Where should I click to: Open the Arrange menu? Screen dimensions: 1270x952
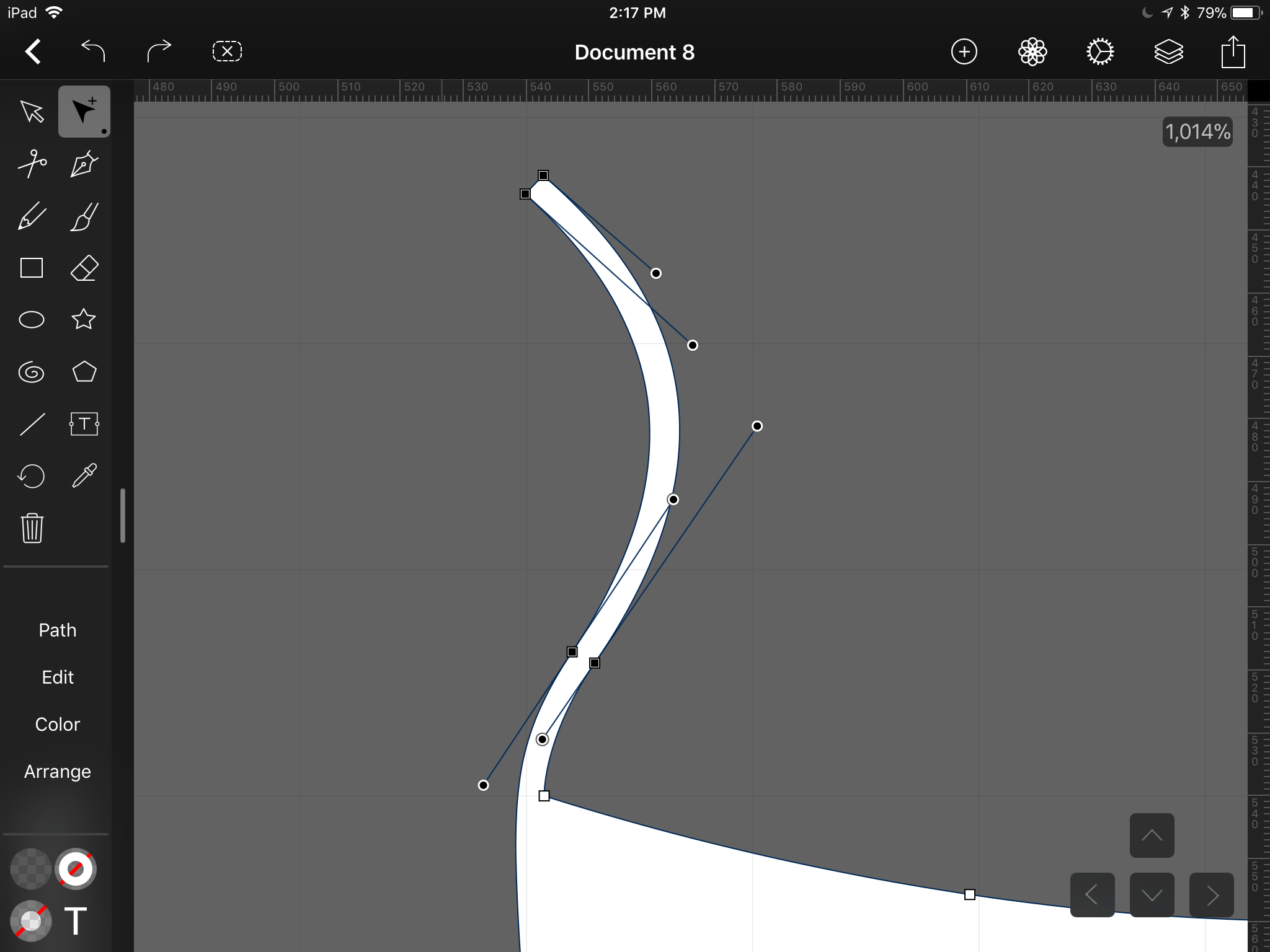click(57, 772)
